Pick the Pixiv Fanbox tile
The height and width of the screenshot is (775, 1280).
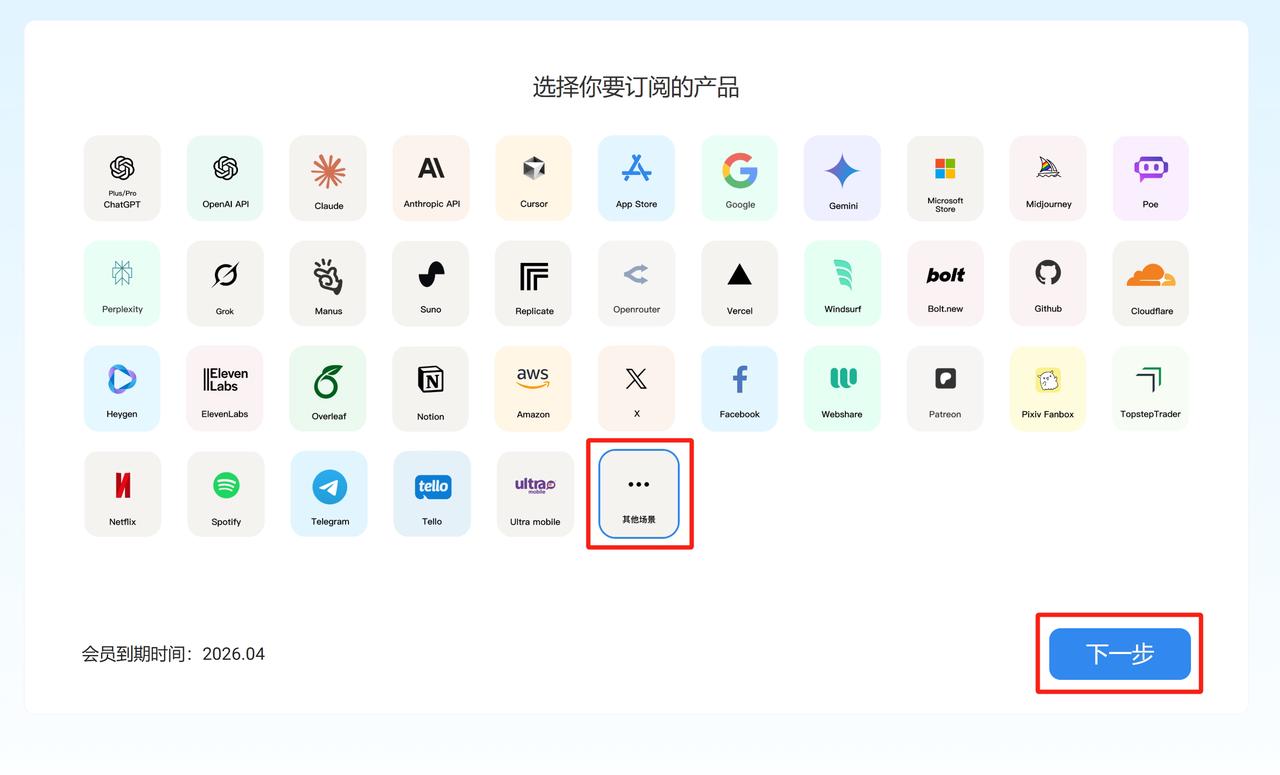pyautogui.click(x=1048, y=389)
